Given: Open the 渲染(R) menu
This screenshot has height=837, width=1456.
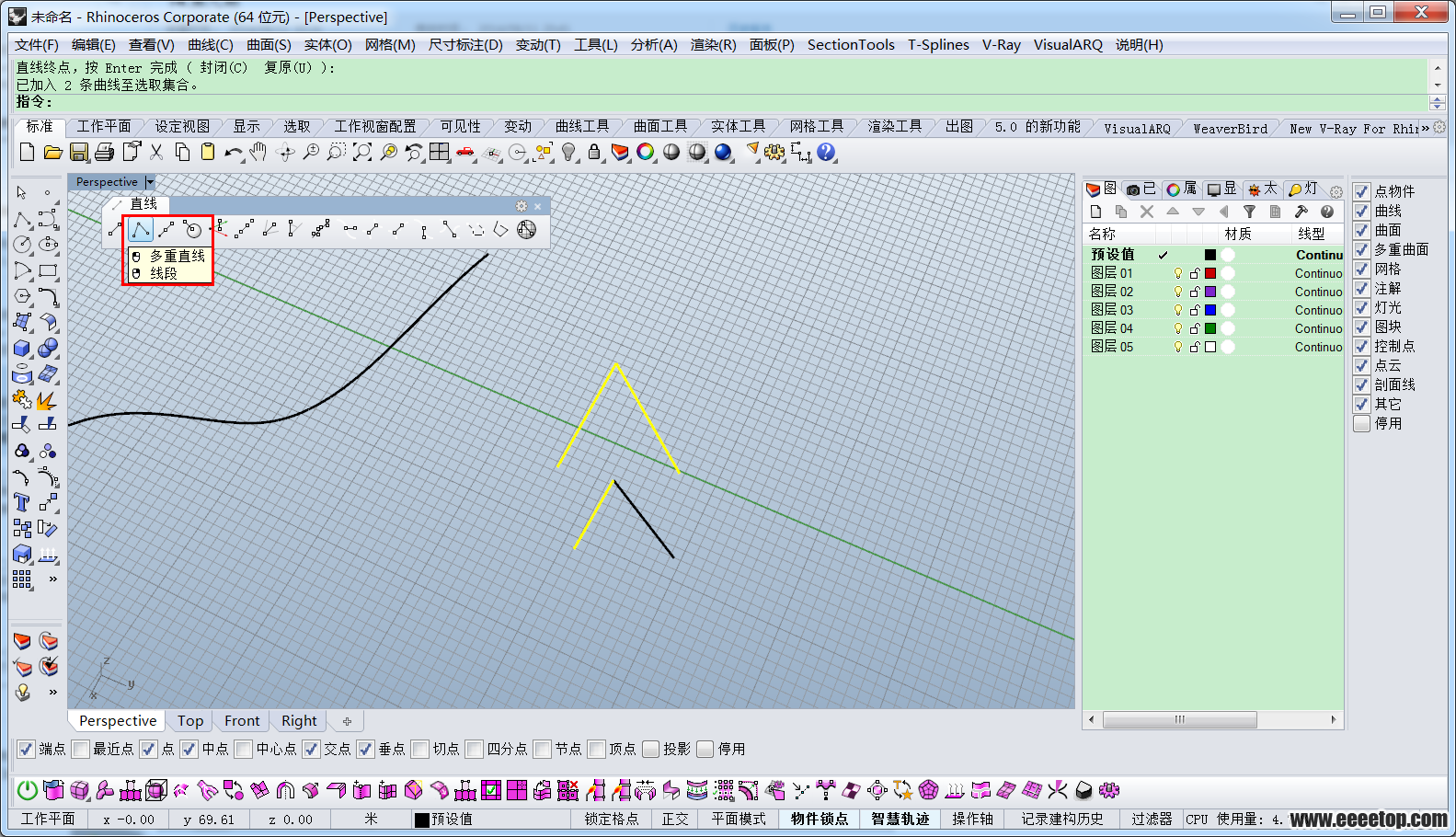Looking at the screenshot, I should [714, 44].
